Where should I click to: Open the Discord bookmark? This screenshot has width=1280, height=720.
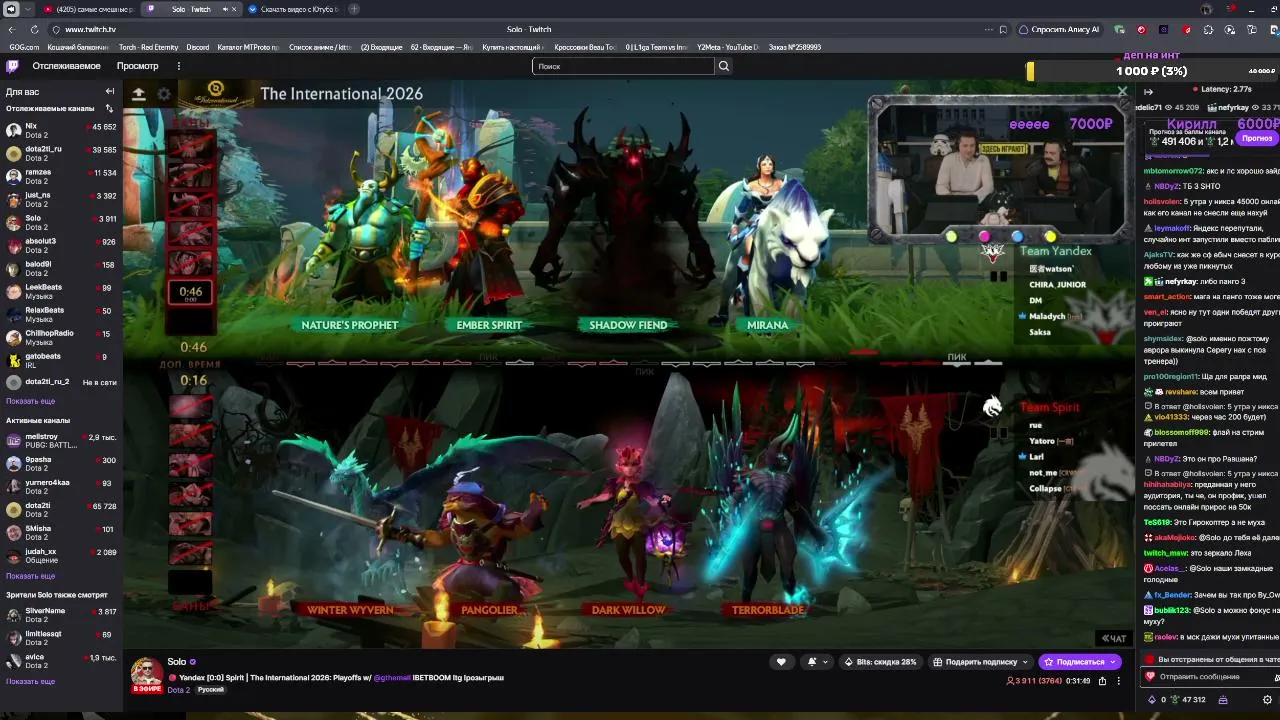(x=197, y=47)
